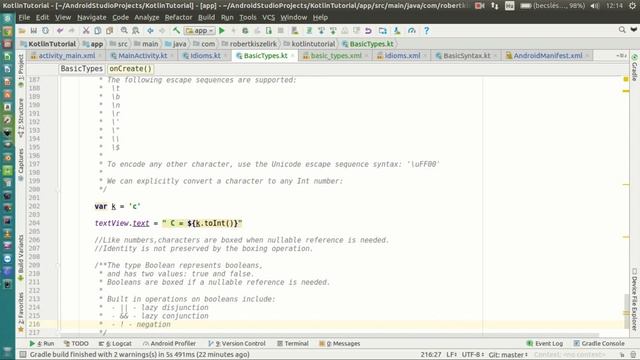The width and height of the screenshot is (640, 360).
Task: Click the VCS revert arrow icon
Action: click(368, 31)
